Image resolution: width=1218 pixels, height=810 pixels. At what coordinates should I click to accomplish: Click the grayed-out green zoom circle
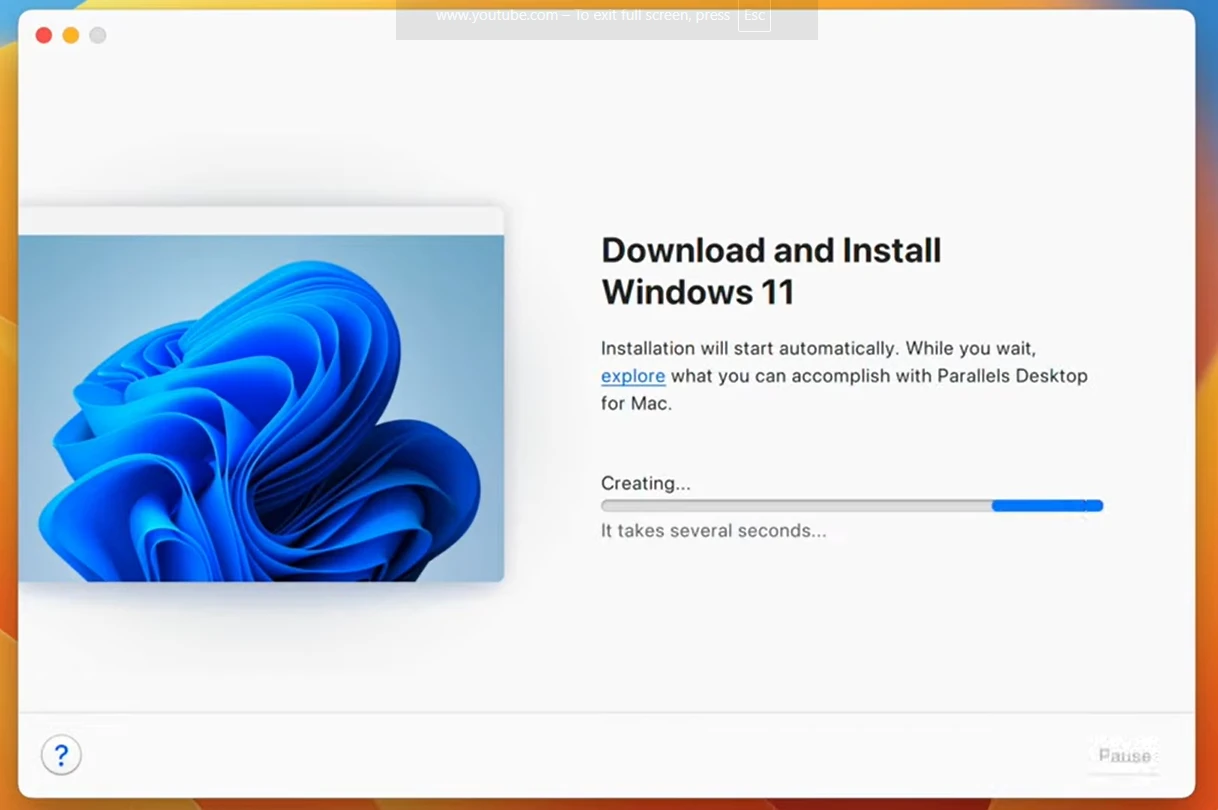97,34
